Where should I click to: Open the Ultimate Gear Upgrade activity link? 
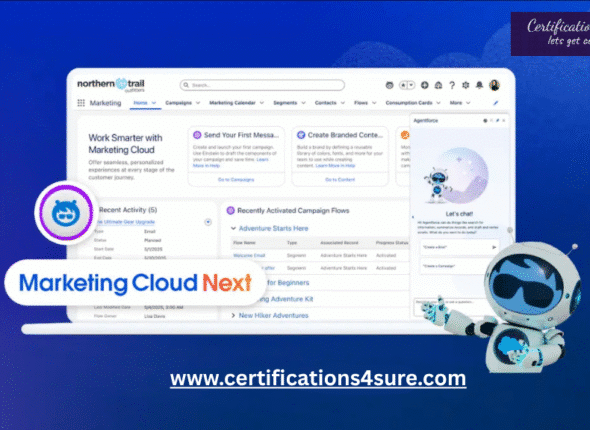[x=125, y=222]
